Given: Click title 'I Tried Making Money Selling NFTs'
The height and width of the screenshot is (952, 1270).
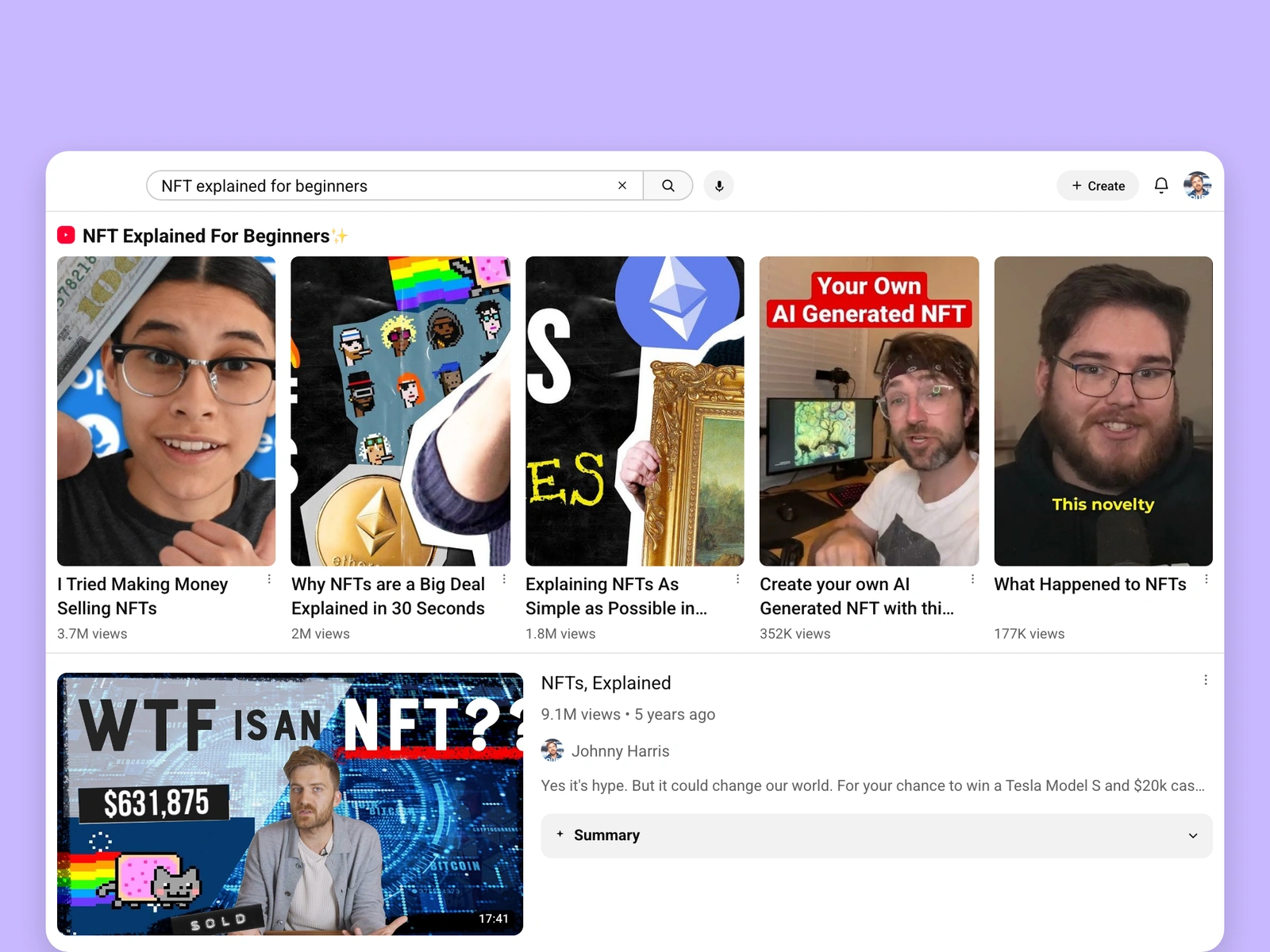Looking at the screenshot, I should point(142,596).
